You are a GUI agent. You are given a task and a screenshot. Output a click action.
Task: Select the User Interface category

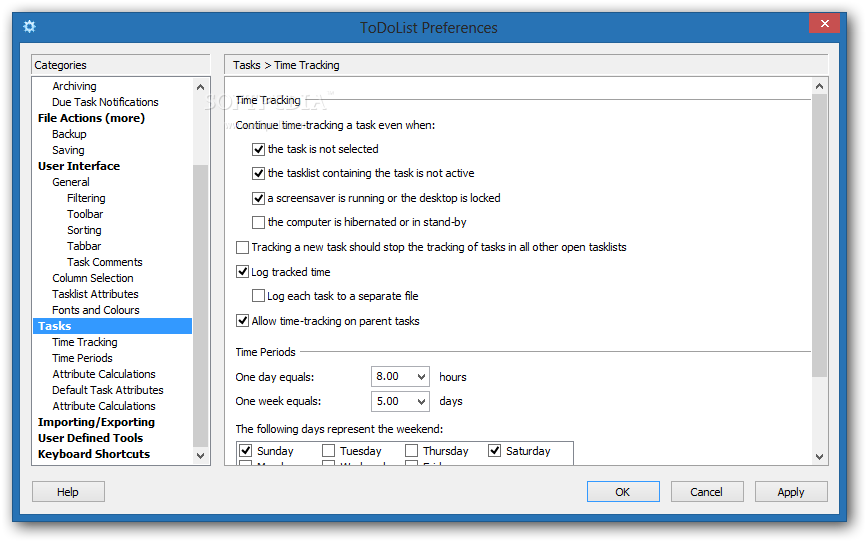[x=79, y=166]
